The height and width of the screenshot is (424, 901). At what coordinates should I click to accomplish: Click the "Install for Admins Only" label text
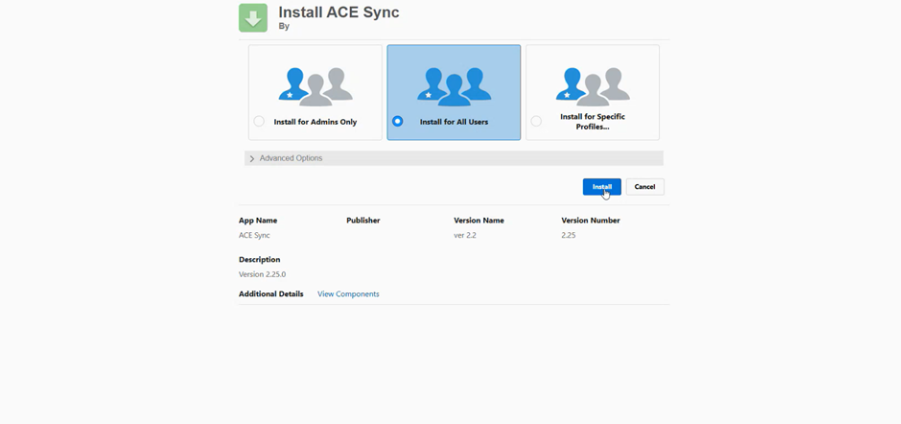pyautogui.click(x=315, y=122)
